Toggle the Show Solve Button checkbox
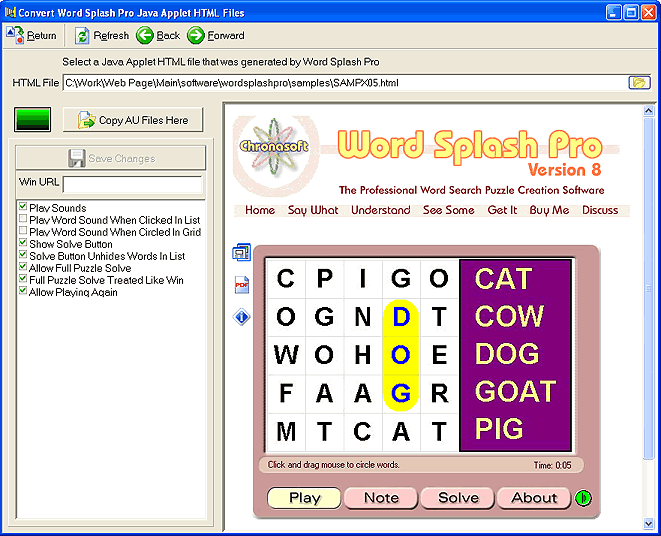 23,244
